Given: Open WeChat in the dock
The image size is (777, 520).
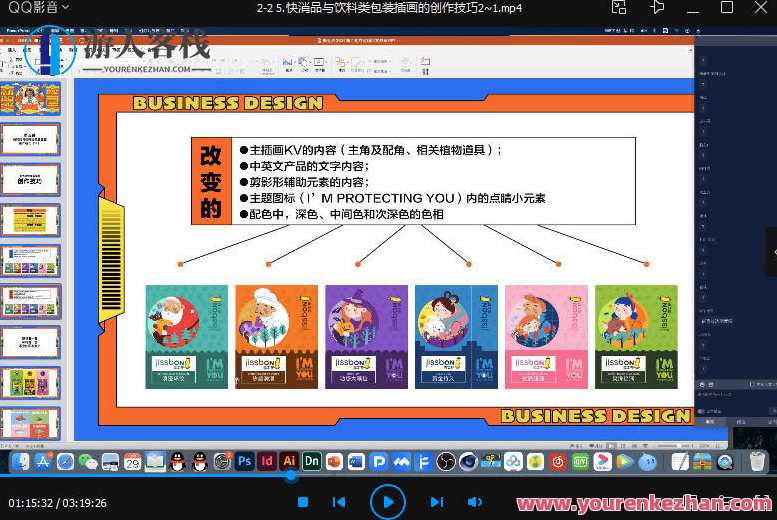Looking at the screenshot, I should (x=88, y=462).
